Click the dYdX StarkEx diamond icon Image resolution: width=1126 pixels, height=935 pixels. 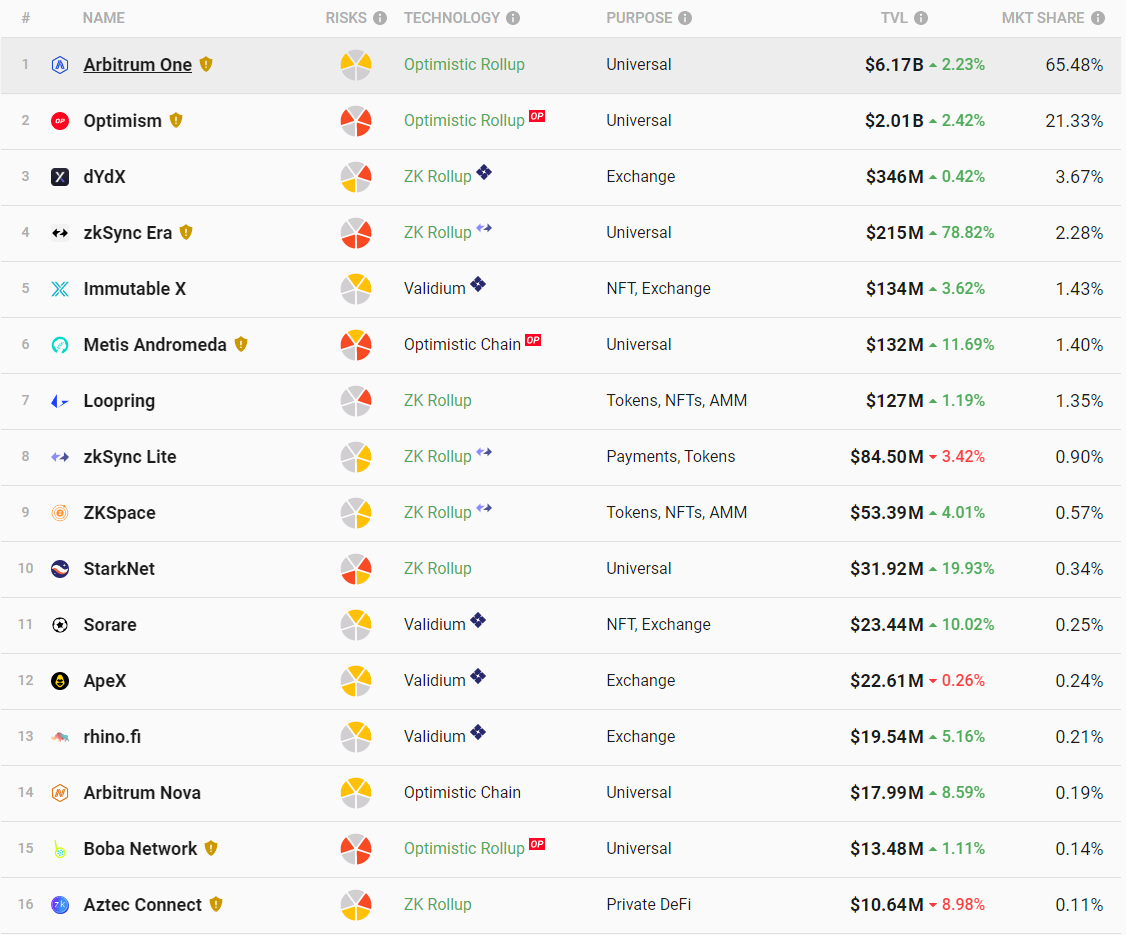click(484, 172)
